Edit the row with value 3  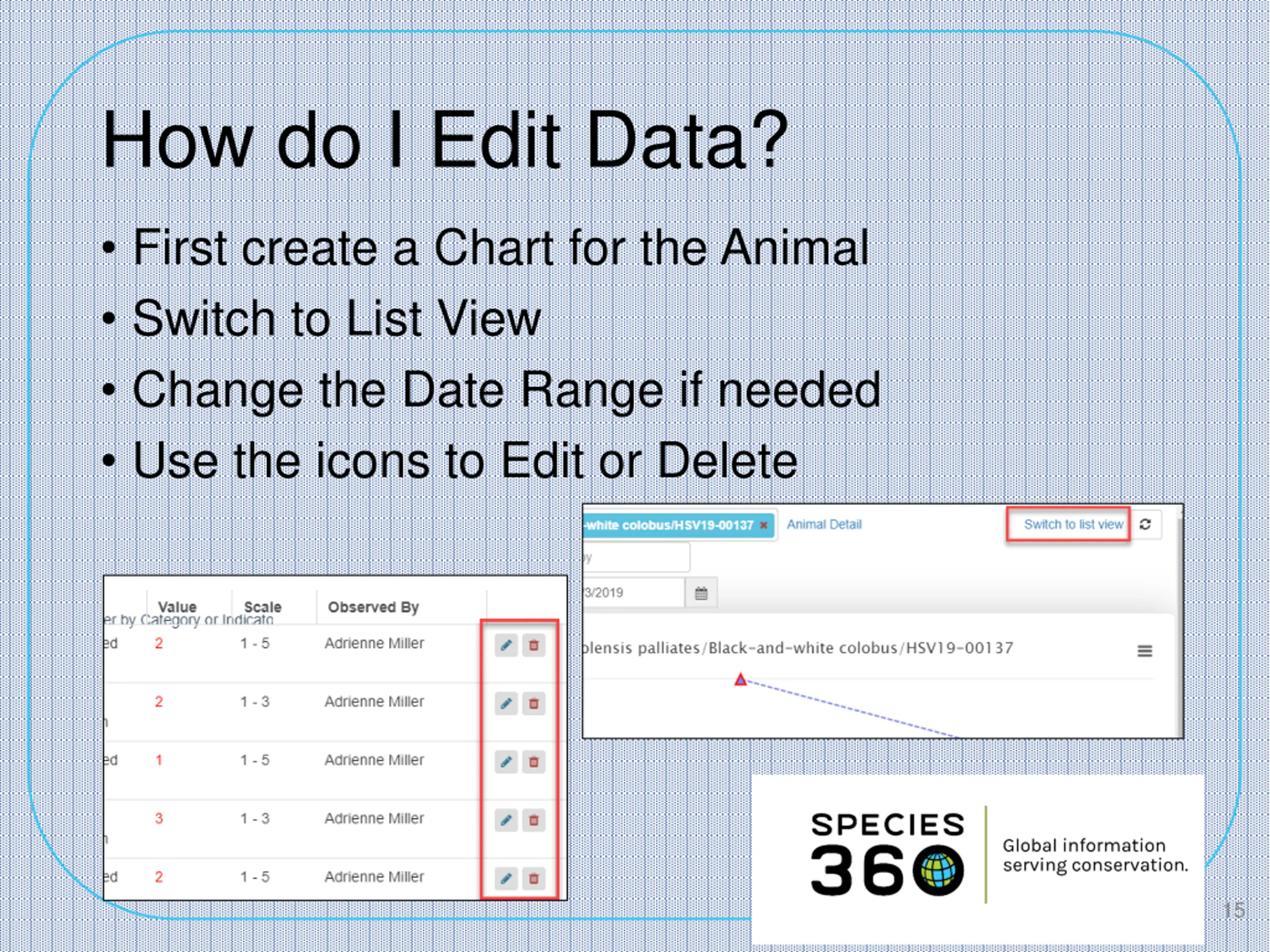pos(506,820)
